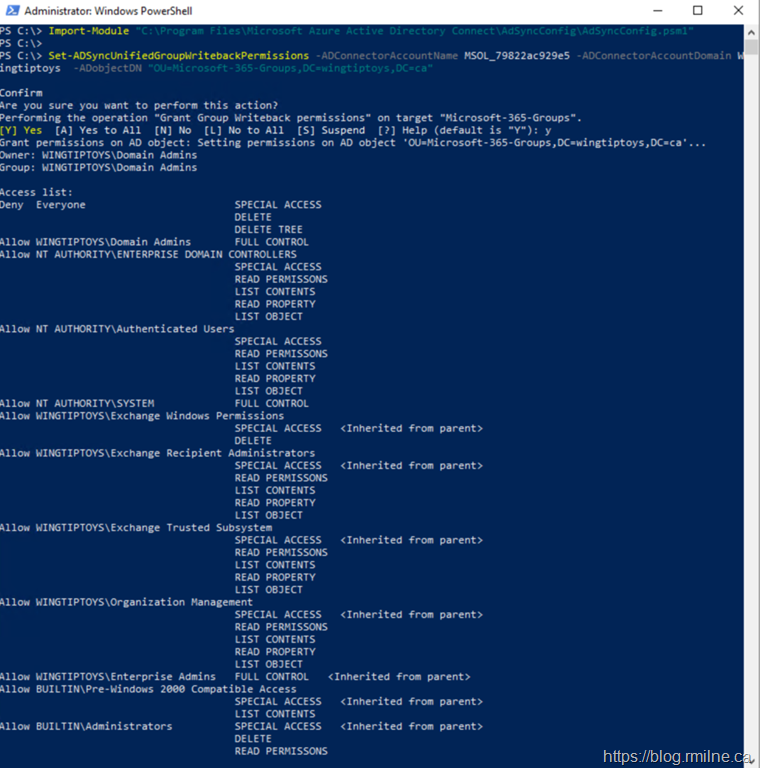This screenshot has height=768, width=760.
Task: Click the vertical scrollbar thumb
Action: [x=751, y=48]
